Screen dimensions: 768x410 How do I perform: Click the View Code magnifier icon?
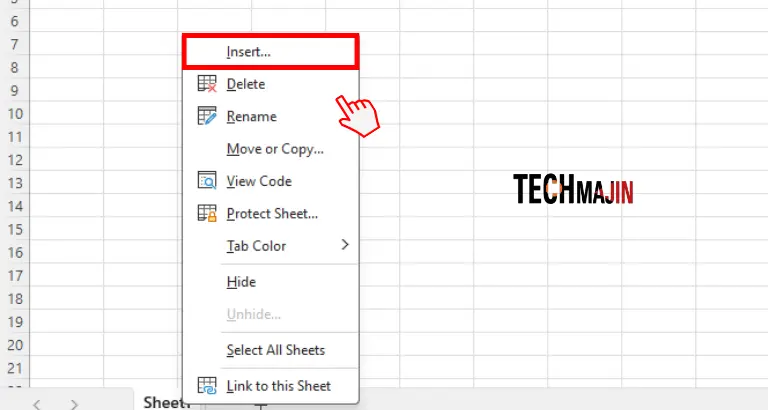[x=207, y=181]
